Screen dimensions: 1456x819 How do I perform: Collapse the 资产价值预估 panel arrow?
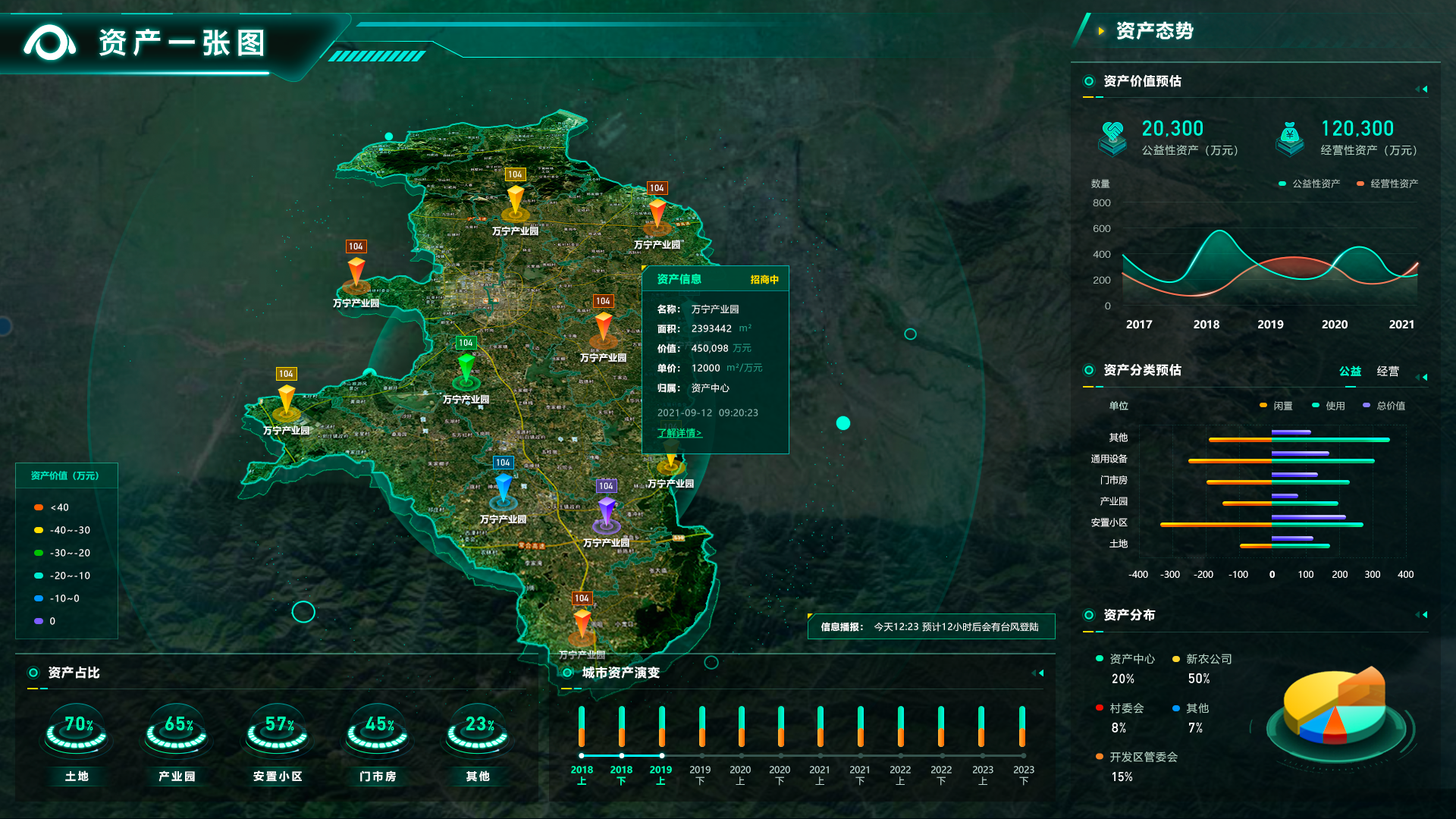(x=1422, y=89)
